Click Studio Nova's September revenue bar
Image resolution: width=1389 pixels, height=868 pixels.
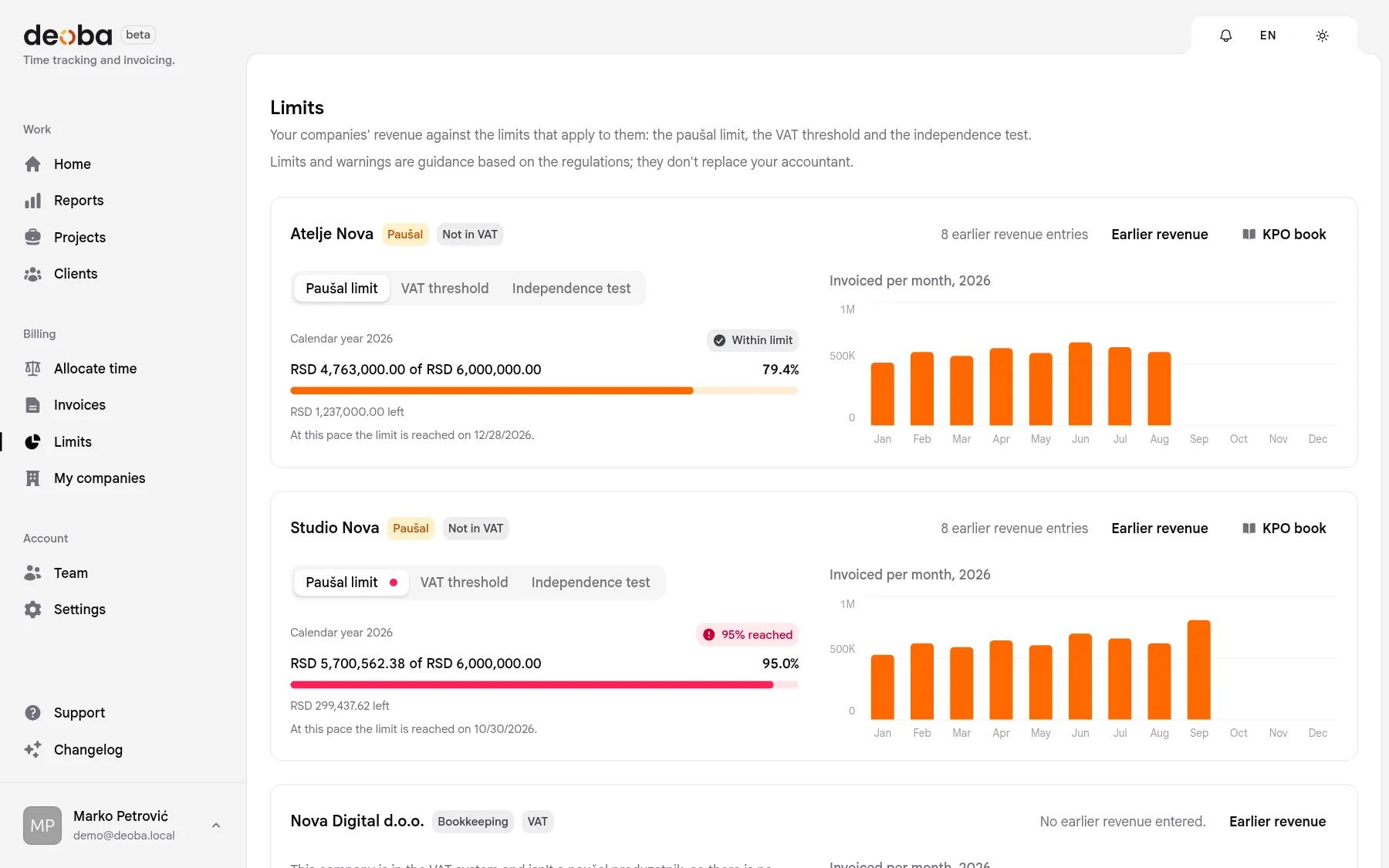pos(1198,670)
